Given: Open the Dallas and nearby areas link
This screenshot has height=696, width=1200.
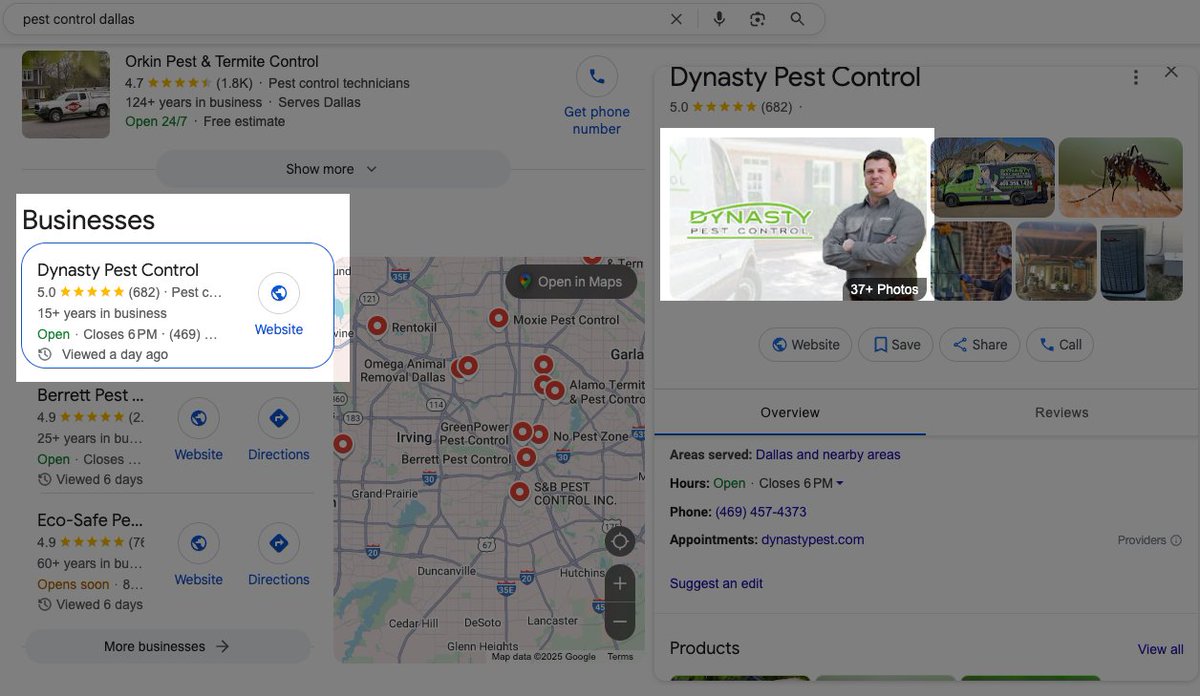Looking at the screenshot, I should click(x=828, y=454).
